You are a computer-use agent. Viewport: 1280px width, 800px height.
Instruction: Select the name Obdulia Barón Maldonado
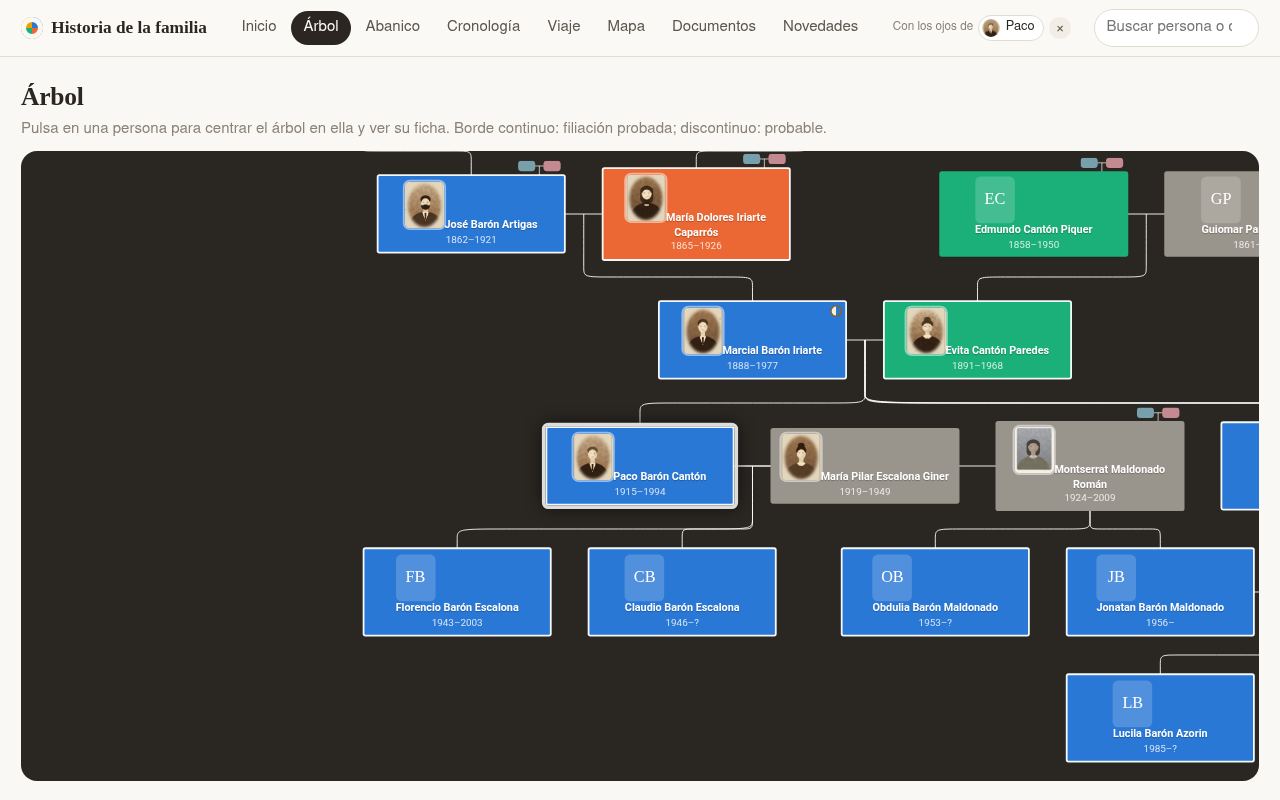pyautogui.click(x=935, y=607)
